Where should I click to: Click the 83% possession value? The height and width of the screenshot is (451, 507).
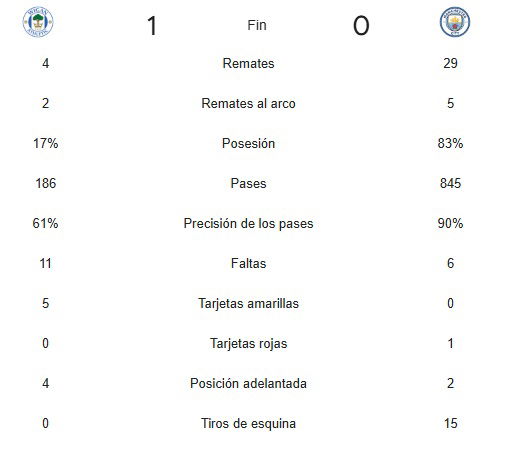450,143
